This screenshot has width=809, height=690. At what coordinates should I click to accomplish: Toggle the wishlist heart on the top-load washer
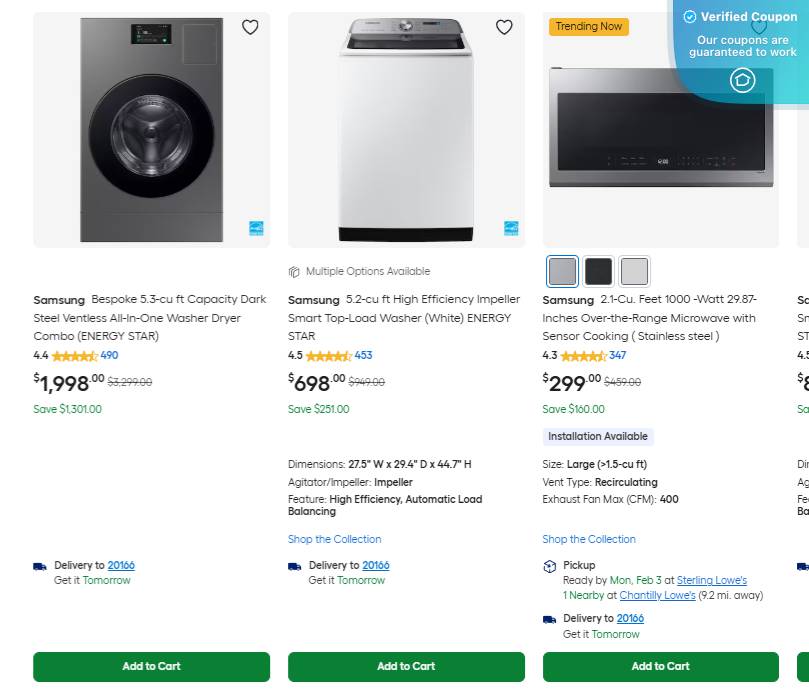pyautogui.click(x=504, y=27)
